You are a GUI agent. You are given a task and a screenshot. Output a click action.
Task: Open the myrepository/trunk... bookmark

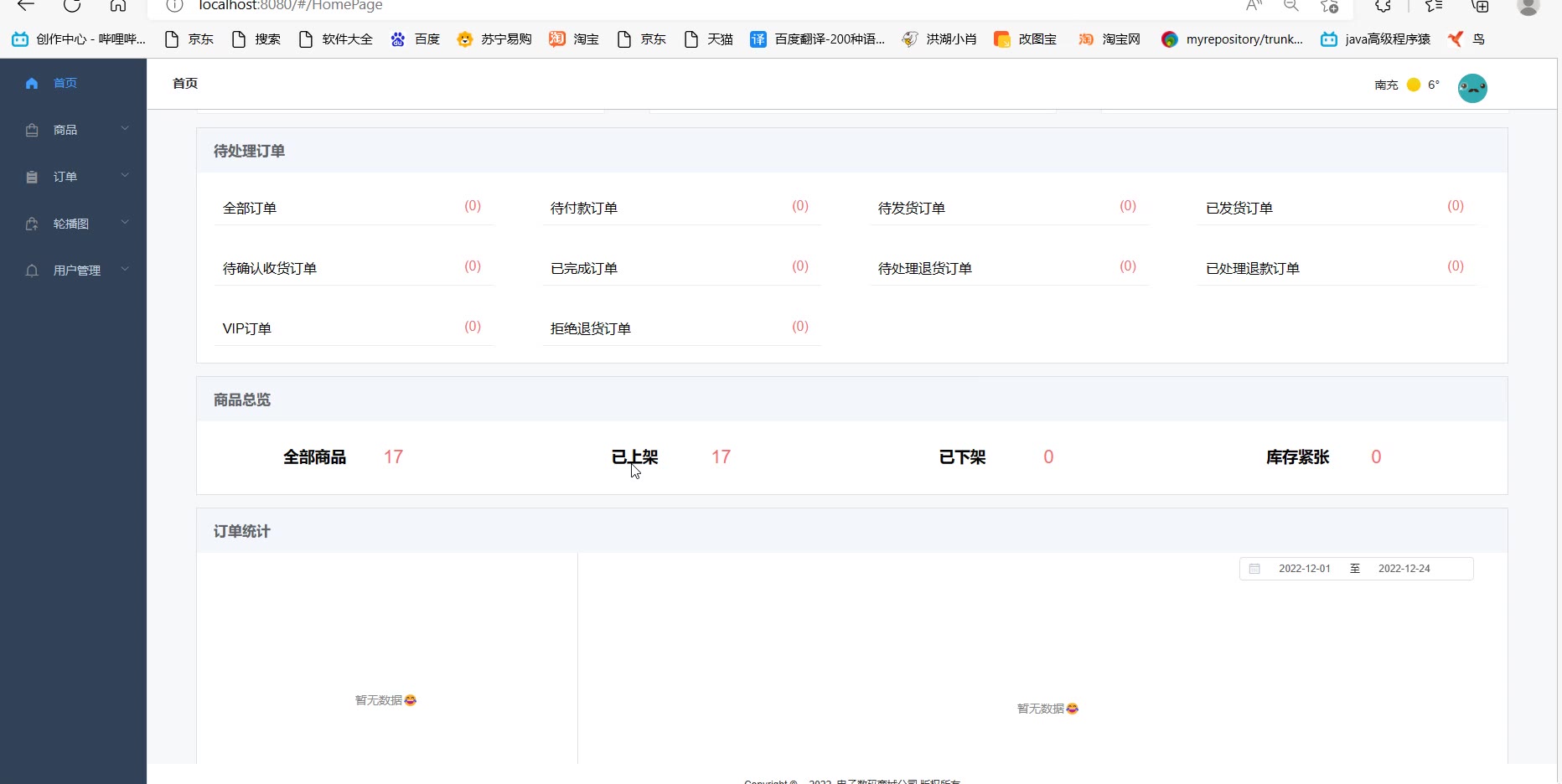tap(1232, 39)
